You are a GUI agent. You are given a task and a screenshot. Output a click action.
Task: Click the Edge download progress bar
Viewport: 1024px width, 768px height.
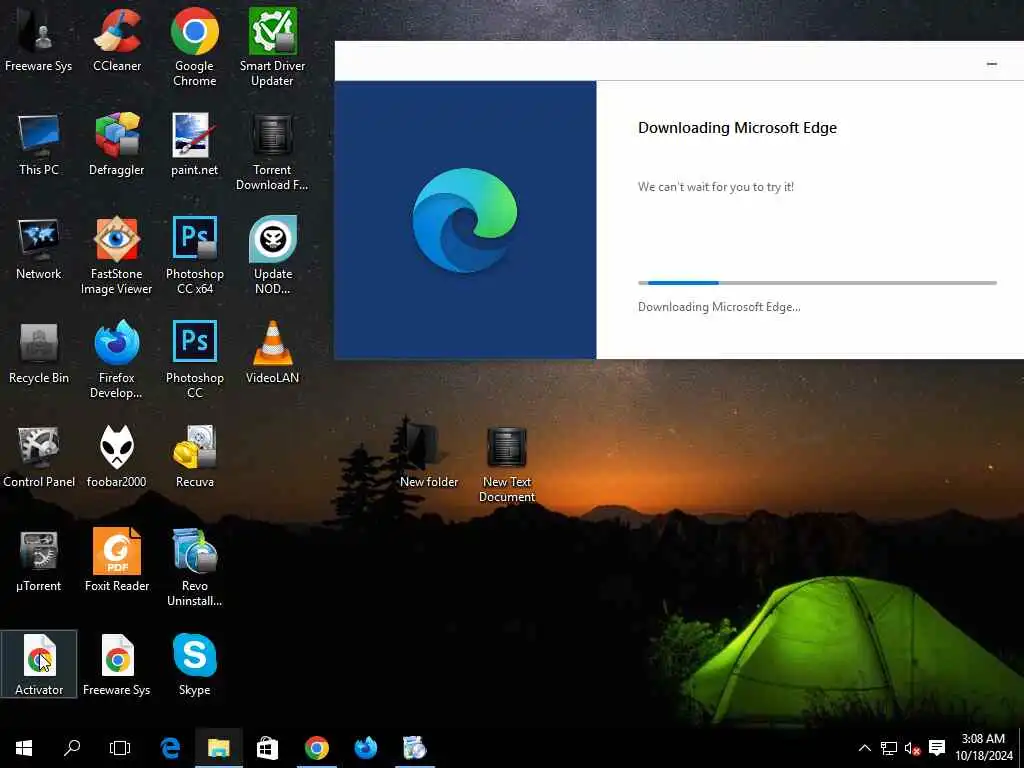(817, 283)
